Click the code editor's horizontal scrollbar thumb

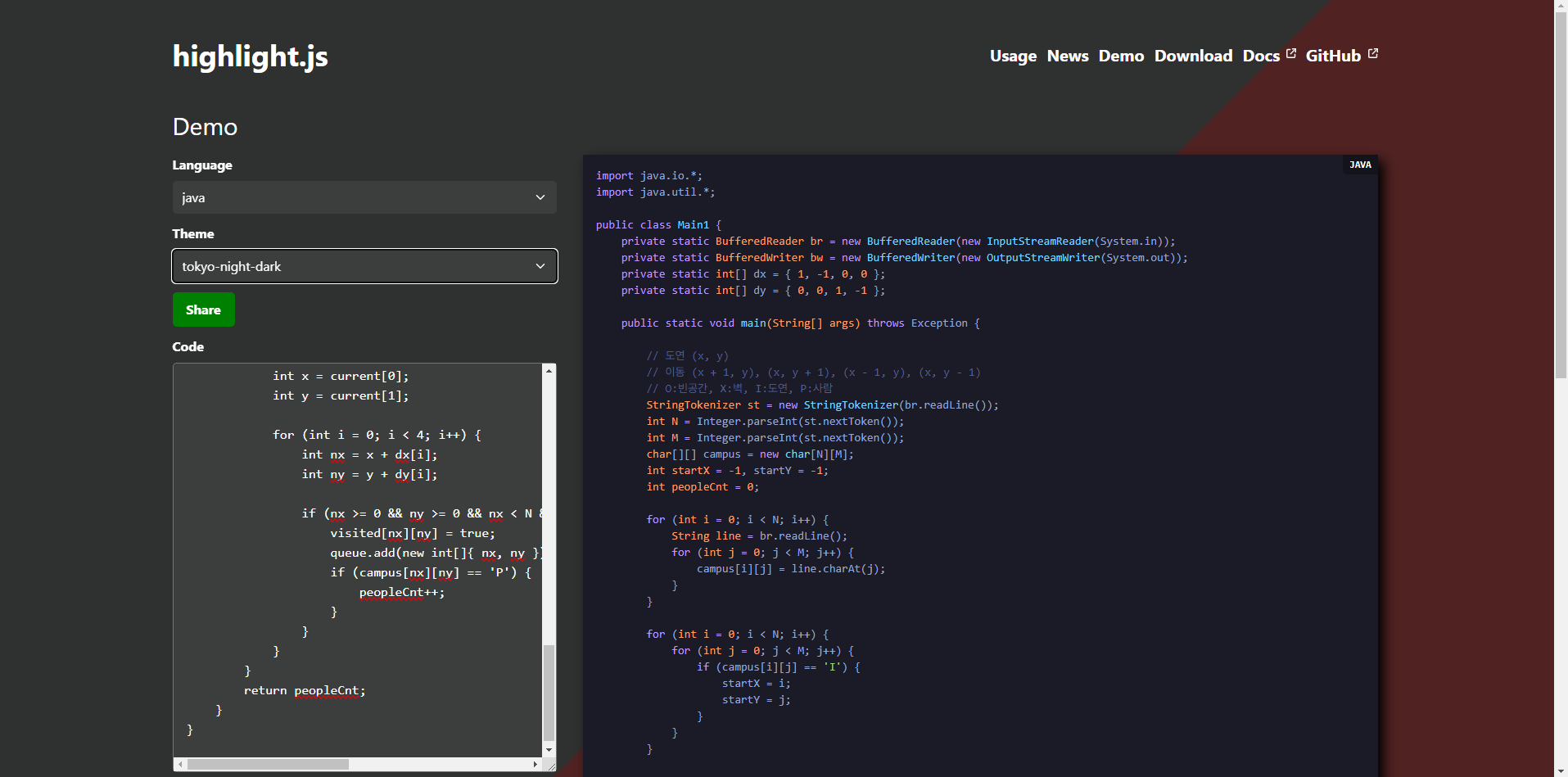pos(268,764)
